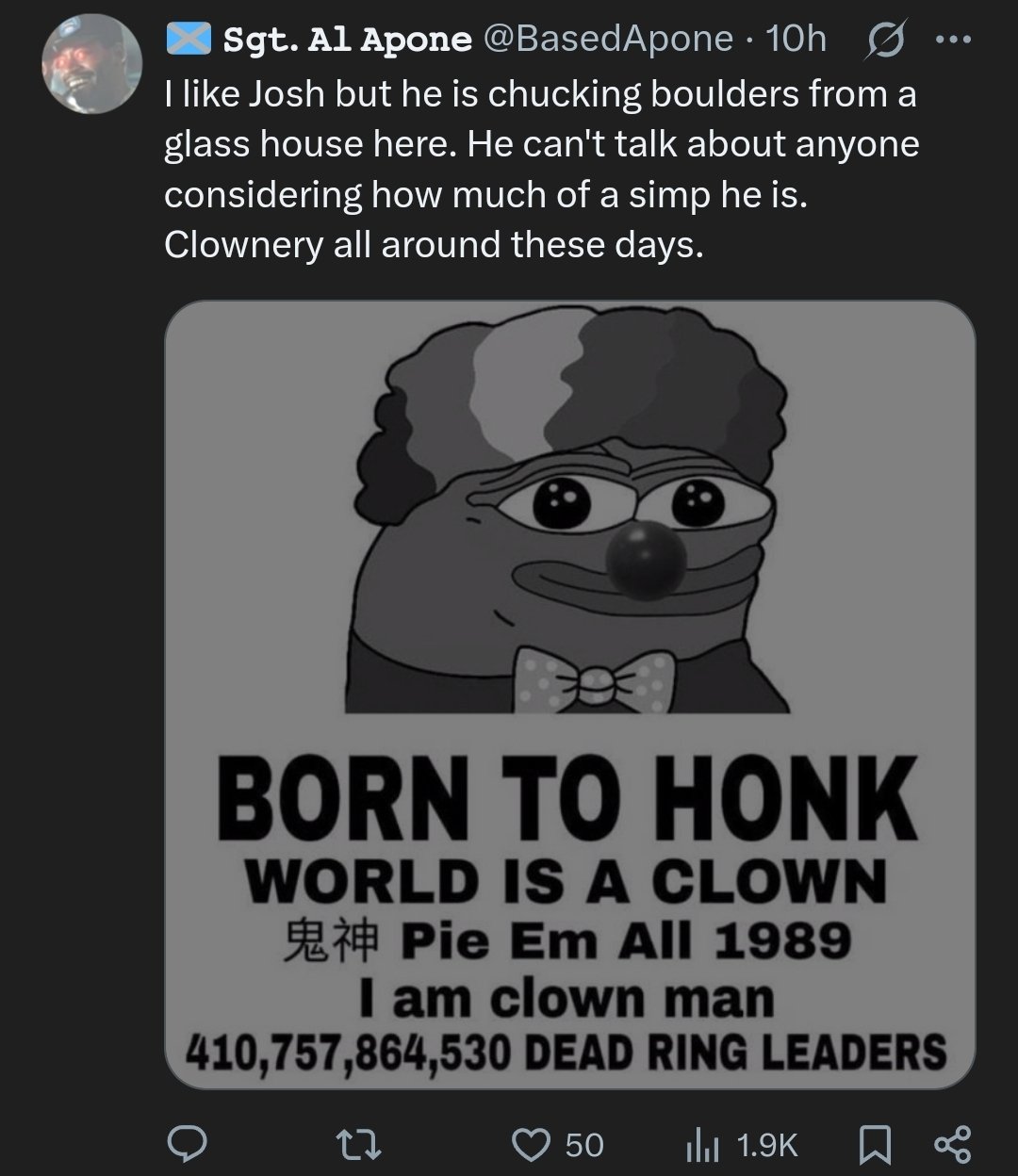Click the 1.9K views count

pos(767,1144)
